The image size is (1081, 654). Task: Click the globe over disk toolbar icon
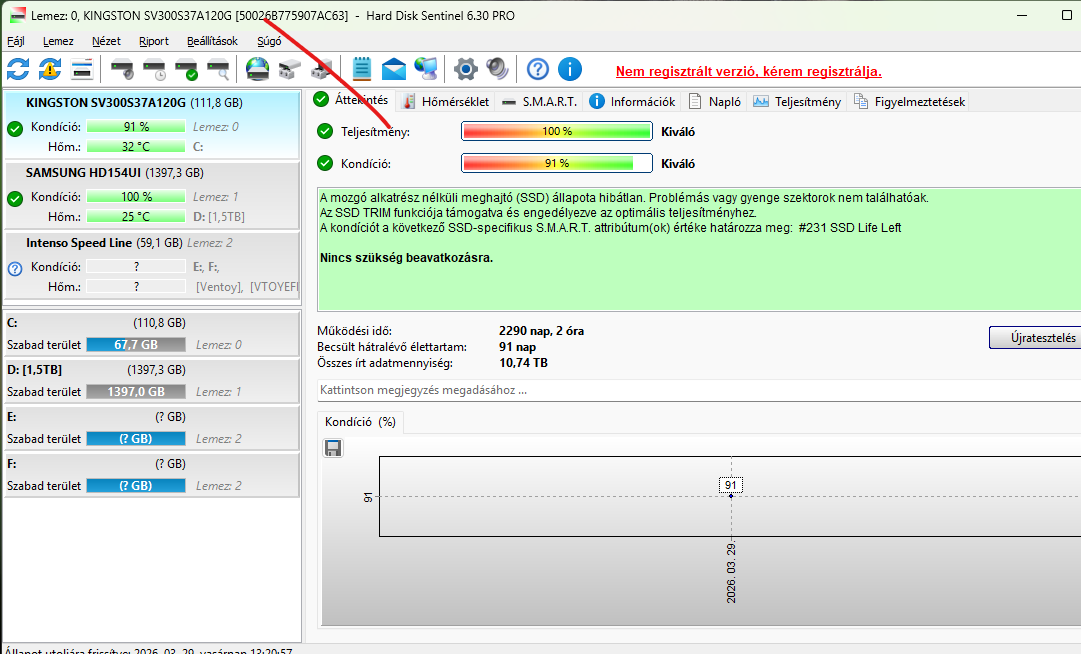pyautogui.click(x=257, y=69)
